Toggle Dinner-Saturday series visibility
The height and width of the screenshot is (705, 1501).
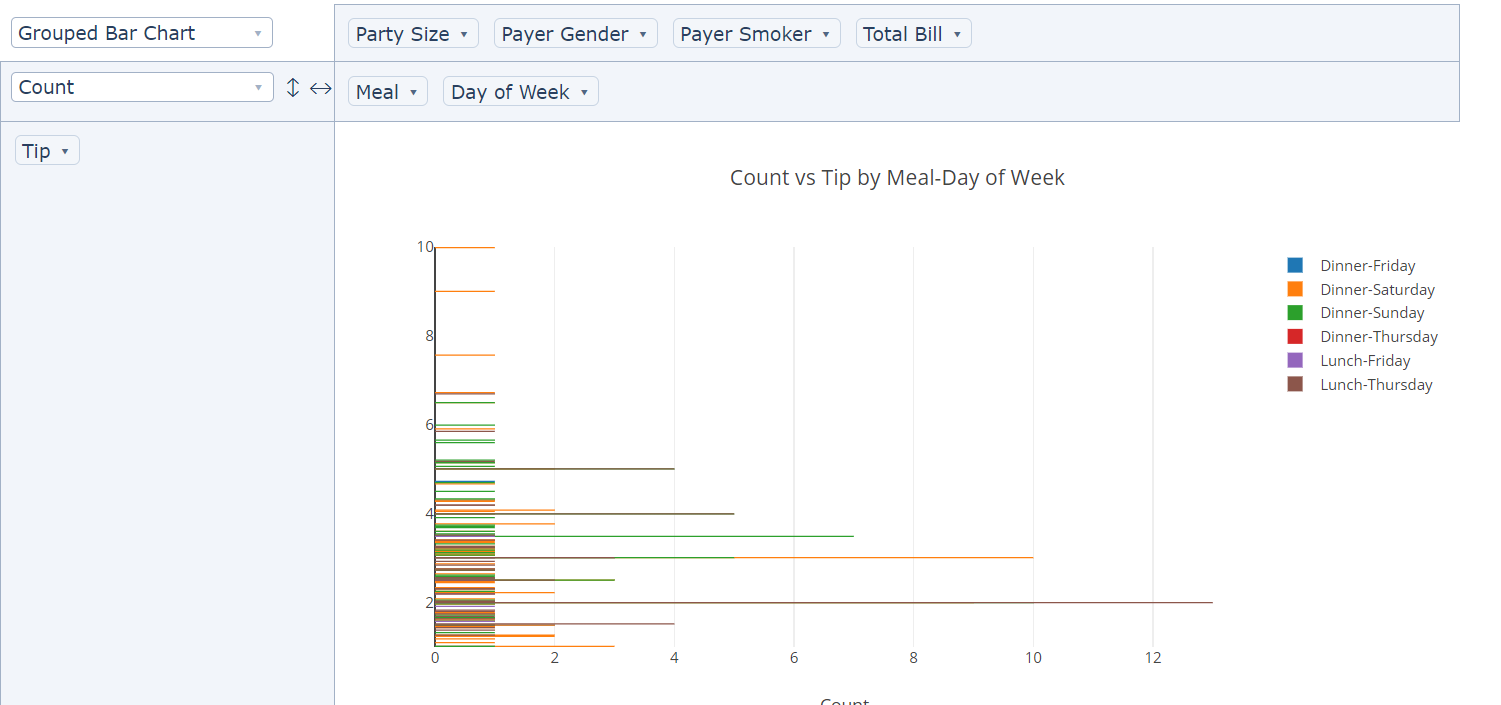coord(1376,290)
